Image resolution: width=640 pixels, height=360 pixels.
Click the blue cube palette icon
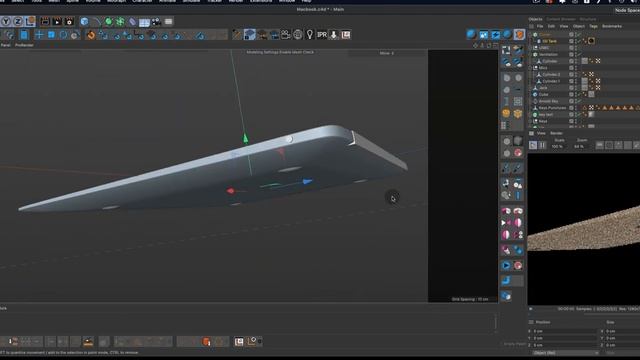(506, 296)
